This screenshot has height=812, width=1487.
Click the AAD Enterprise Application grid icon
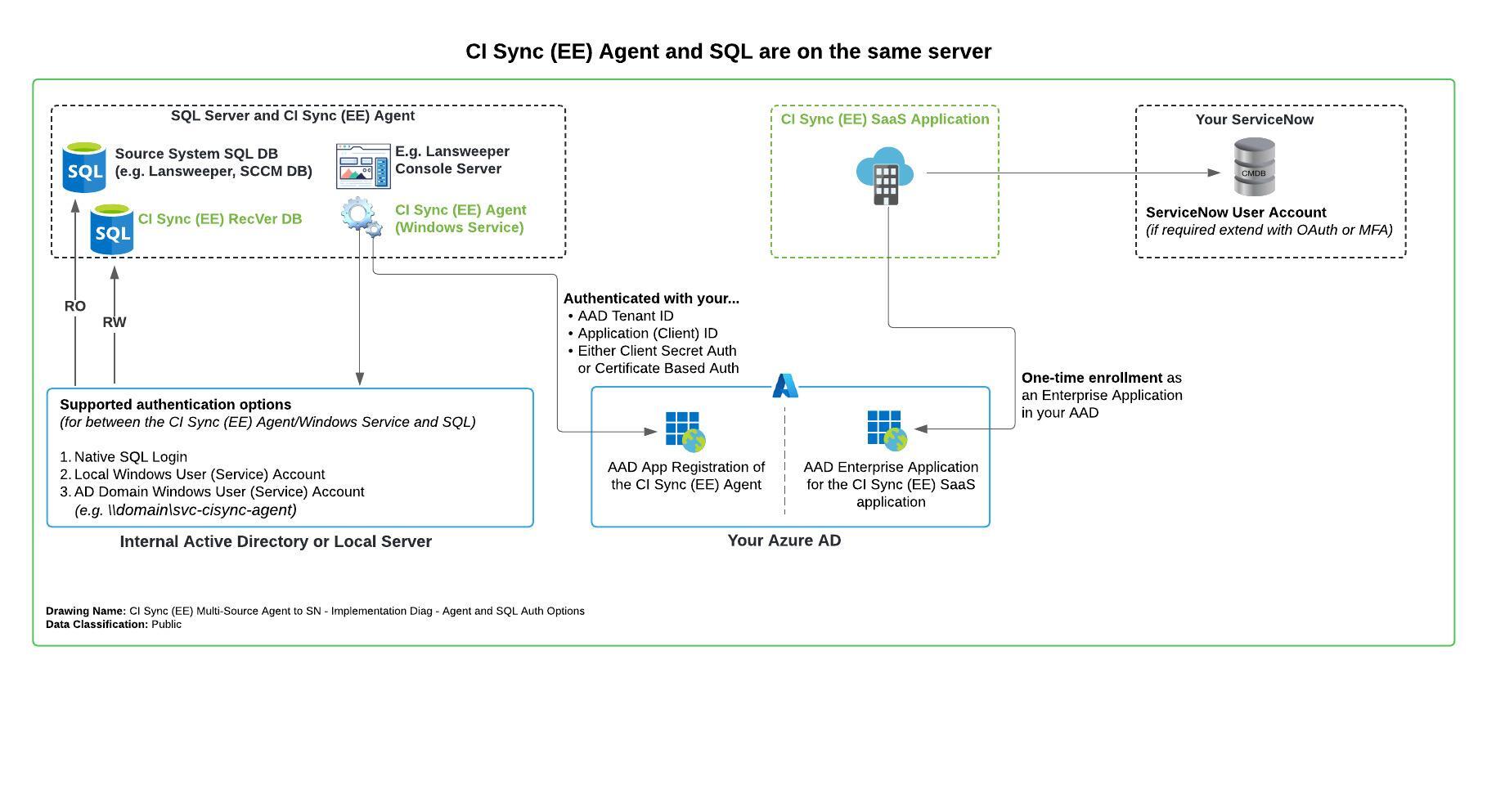click(x=887, y=430)
